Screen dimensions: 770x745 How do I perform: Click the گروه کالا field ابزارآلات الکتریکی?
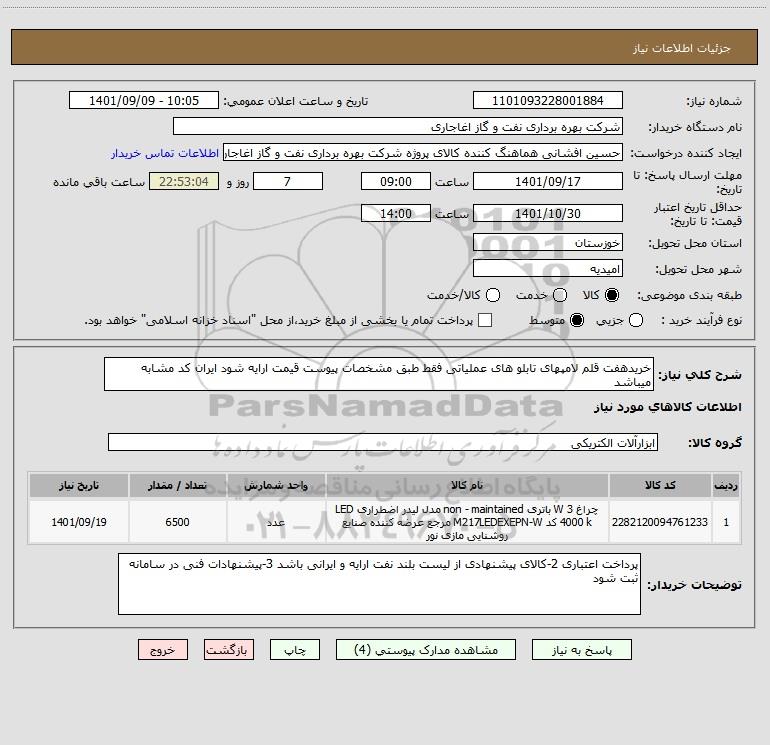pyautogui.click(x=383, y=442)
